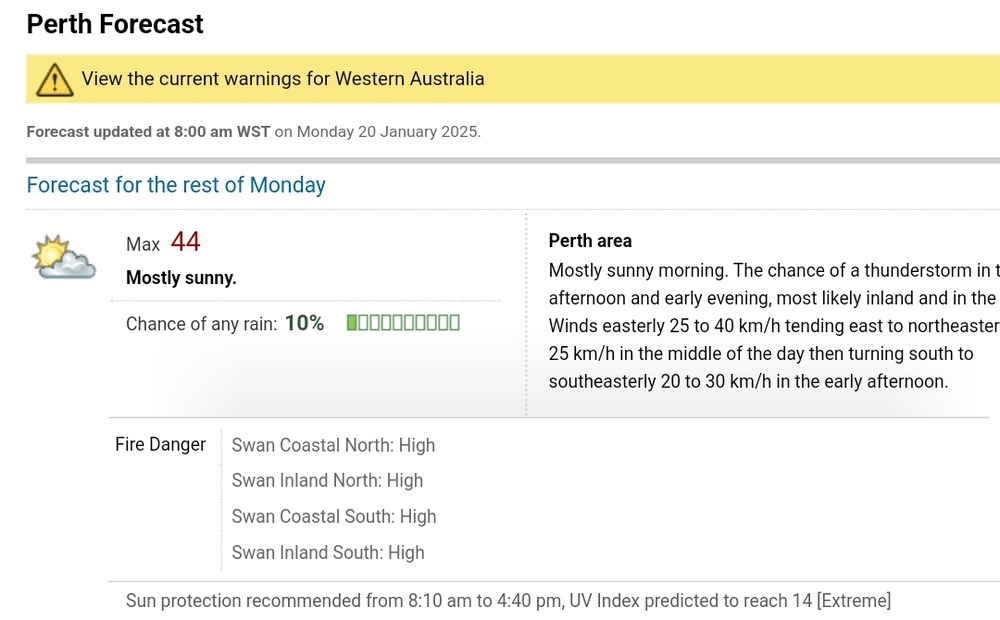The width and height of the screenshot is (1000, 620).
Task: Select the Swan Coastal South fire danger rating
Action: click(x=334, y=516)
